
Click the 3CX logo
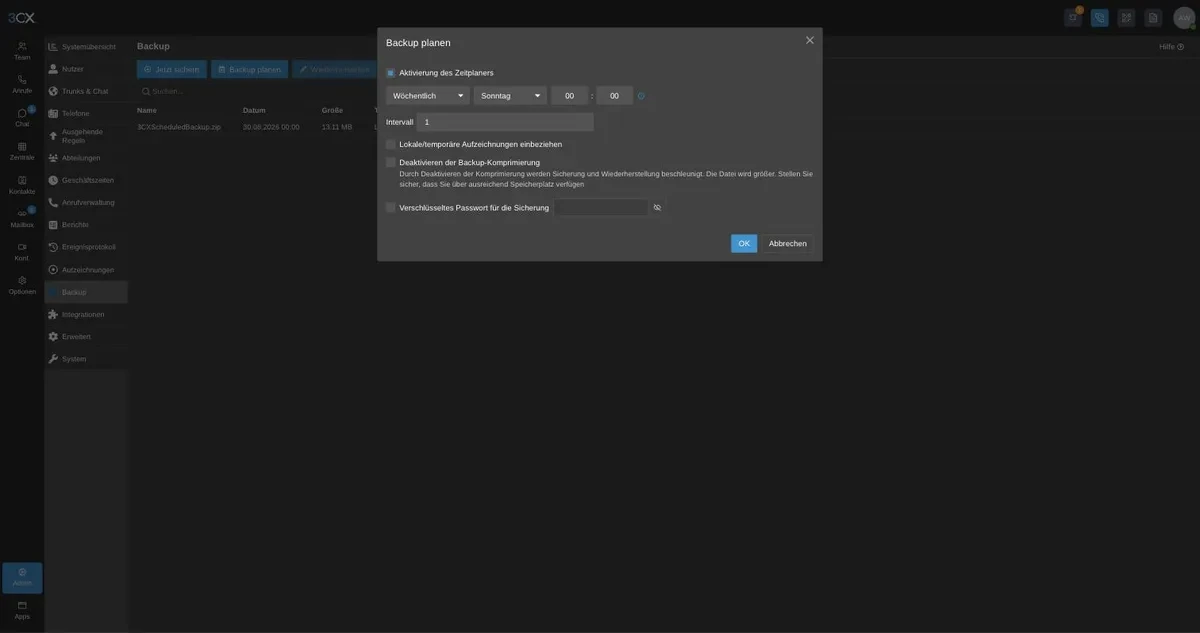(x=21, y=18)
